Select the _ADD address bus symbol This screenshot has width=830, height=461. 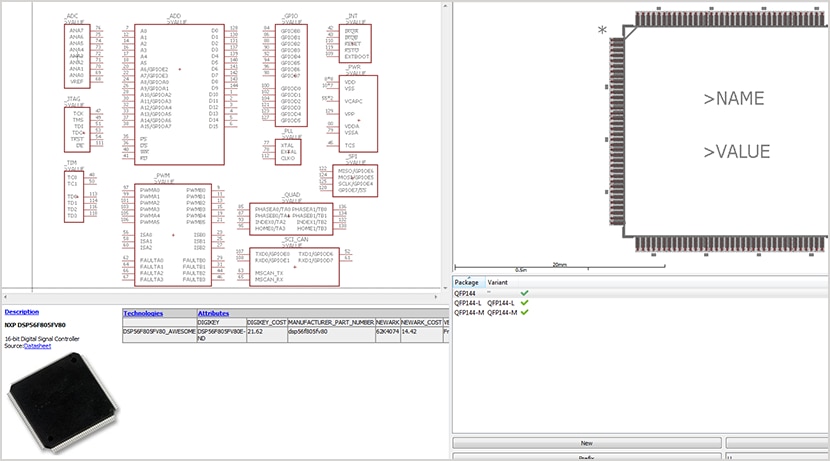179,94
